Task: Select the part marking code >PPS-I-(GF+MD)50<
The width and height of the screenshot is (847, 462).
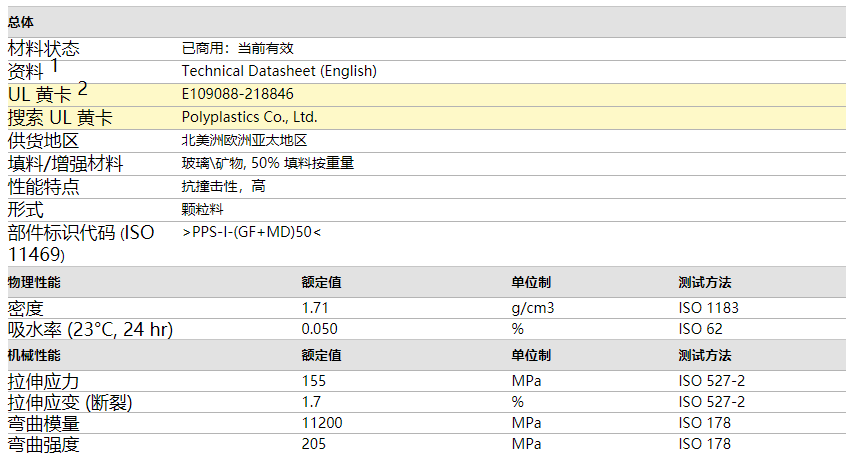Action: tap(252, 232)
